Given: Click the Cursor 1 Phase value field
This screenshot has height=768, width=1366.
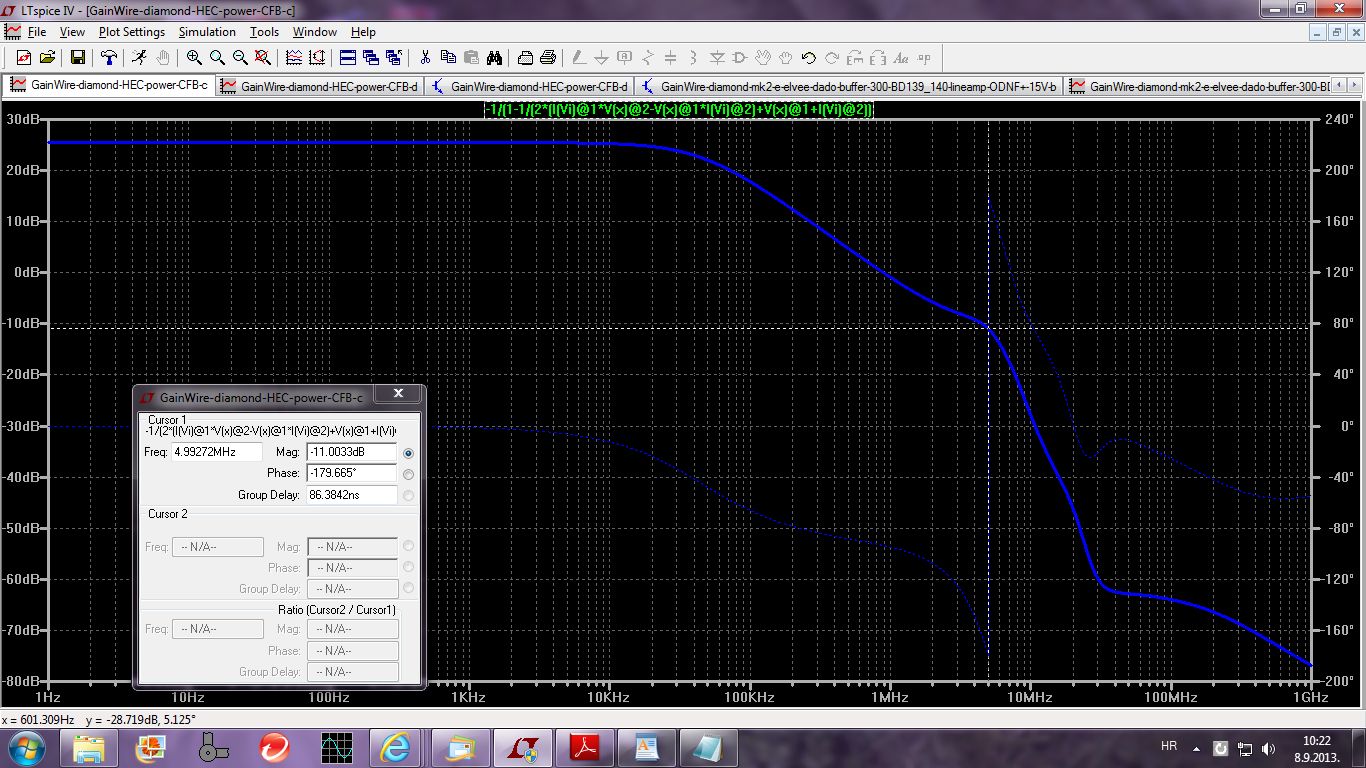Looking at the screenshot, I should pyautogui.click(x=352, y=473).
